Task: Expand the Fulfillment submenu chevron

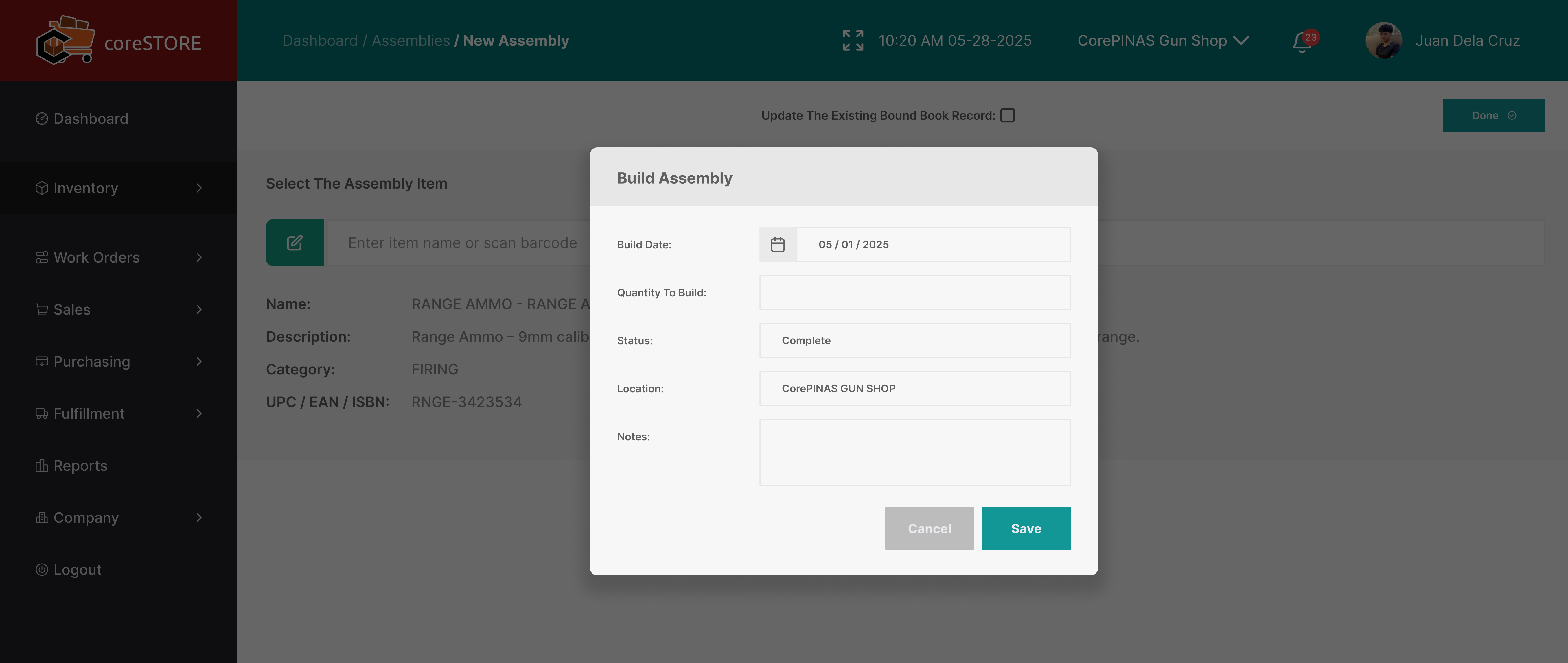Action: (199, 413)
